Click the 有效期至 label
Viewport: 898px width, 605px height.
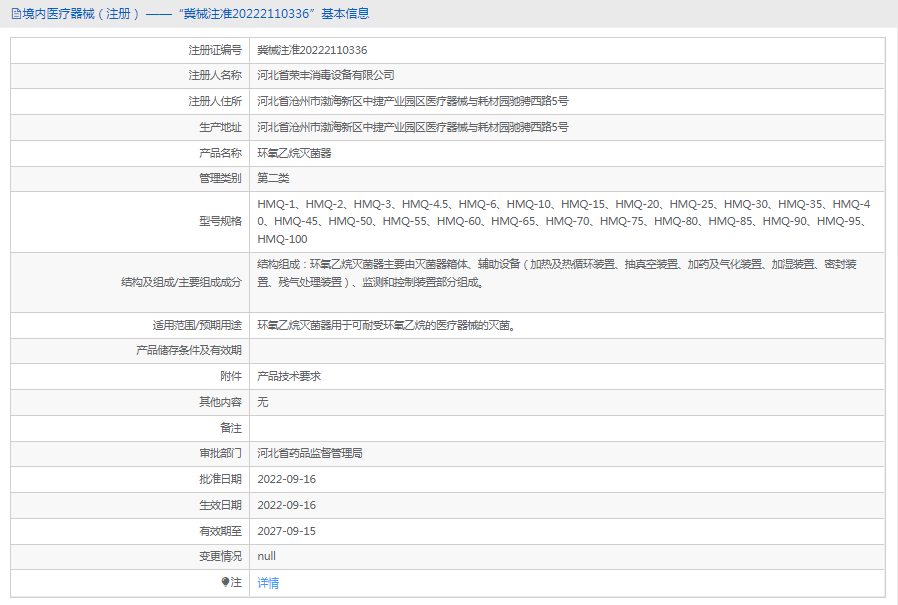pos(220,531)
